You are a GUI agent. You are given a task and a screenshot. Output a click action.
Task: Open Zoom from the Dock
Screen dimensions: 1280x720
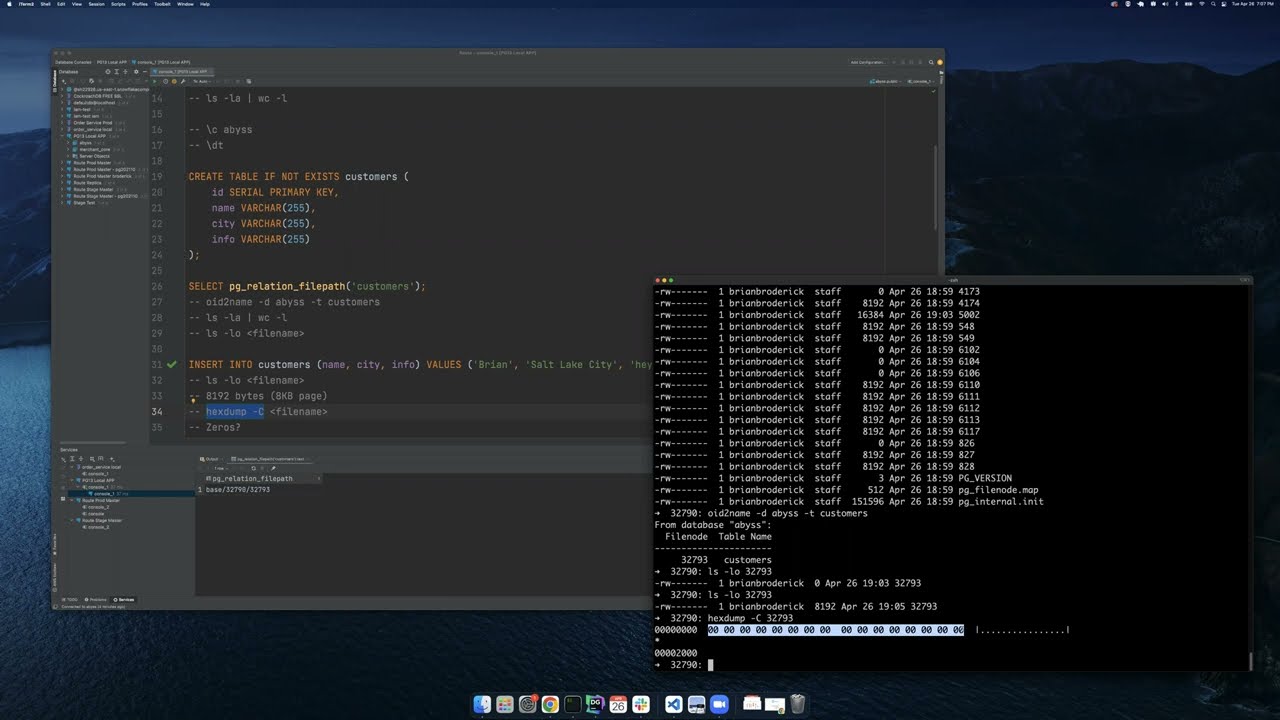(718, 705)
